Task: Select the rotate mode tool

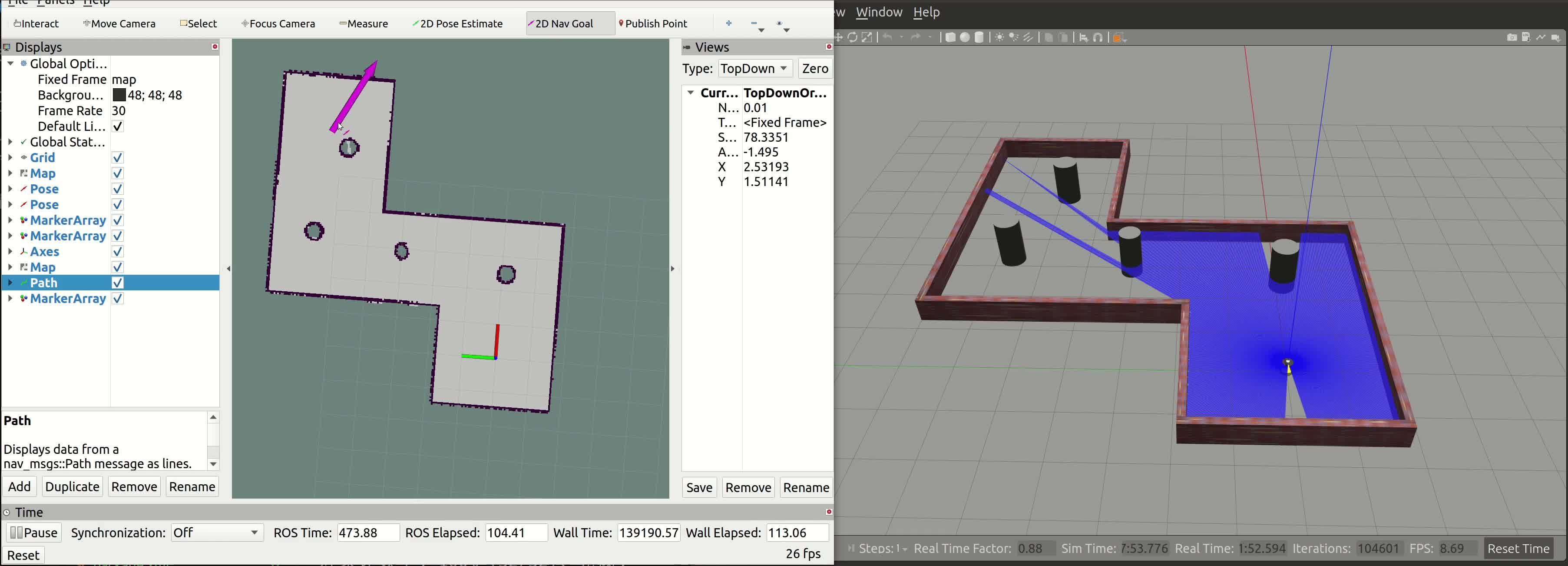Action: (x=853, y=38)
